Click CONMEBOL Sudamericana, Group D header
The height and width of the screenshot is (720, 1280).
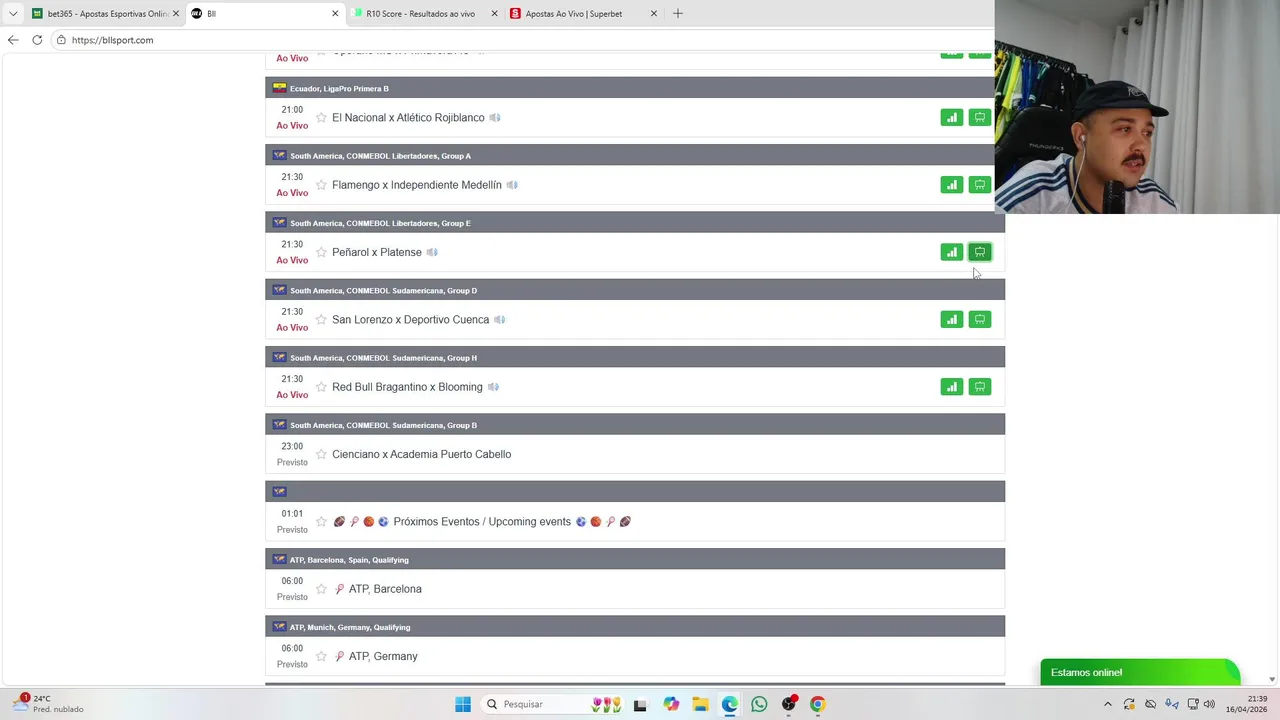point(635,290)
